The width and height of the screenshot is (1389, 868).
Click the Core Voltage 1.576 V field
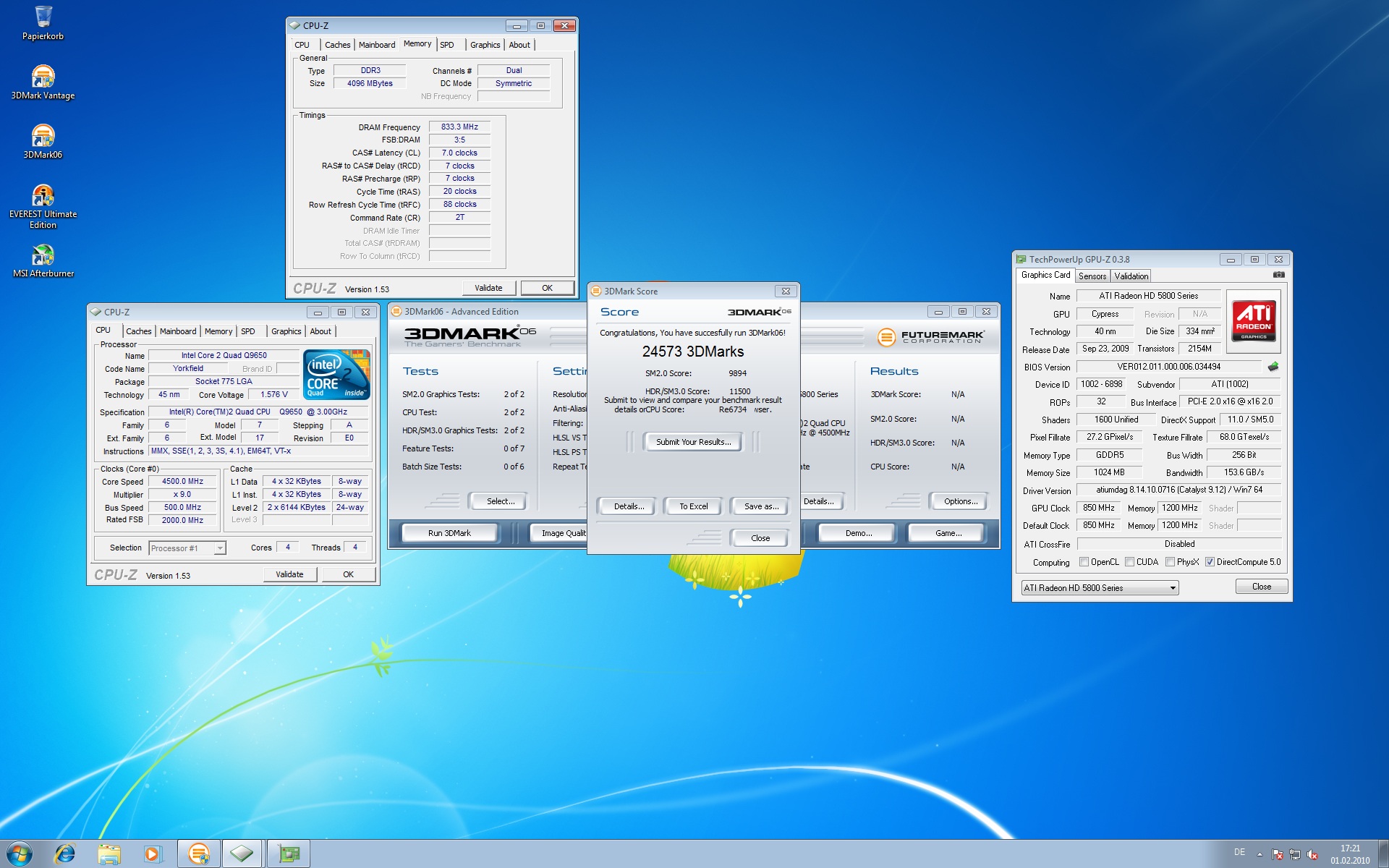click(274, 394)
